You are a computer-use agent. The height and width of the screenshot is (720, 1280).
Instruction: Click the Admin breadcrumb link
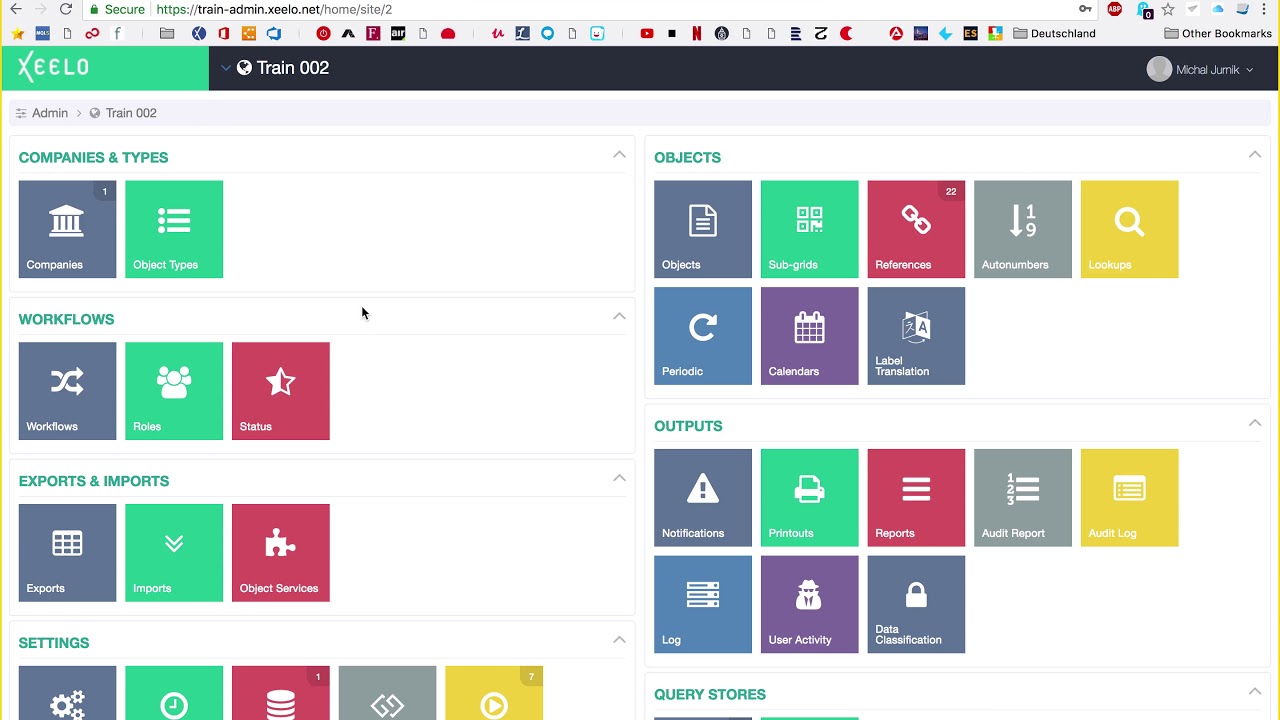50,113
